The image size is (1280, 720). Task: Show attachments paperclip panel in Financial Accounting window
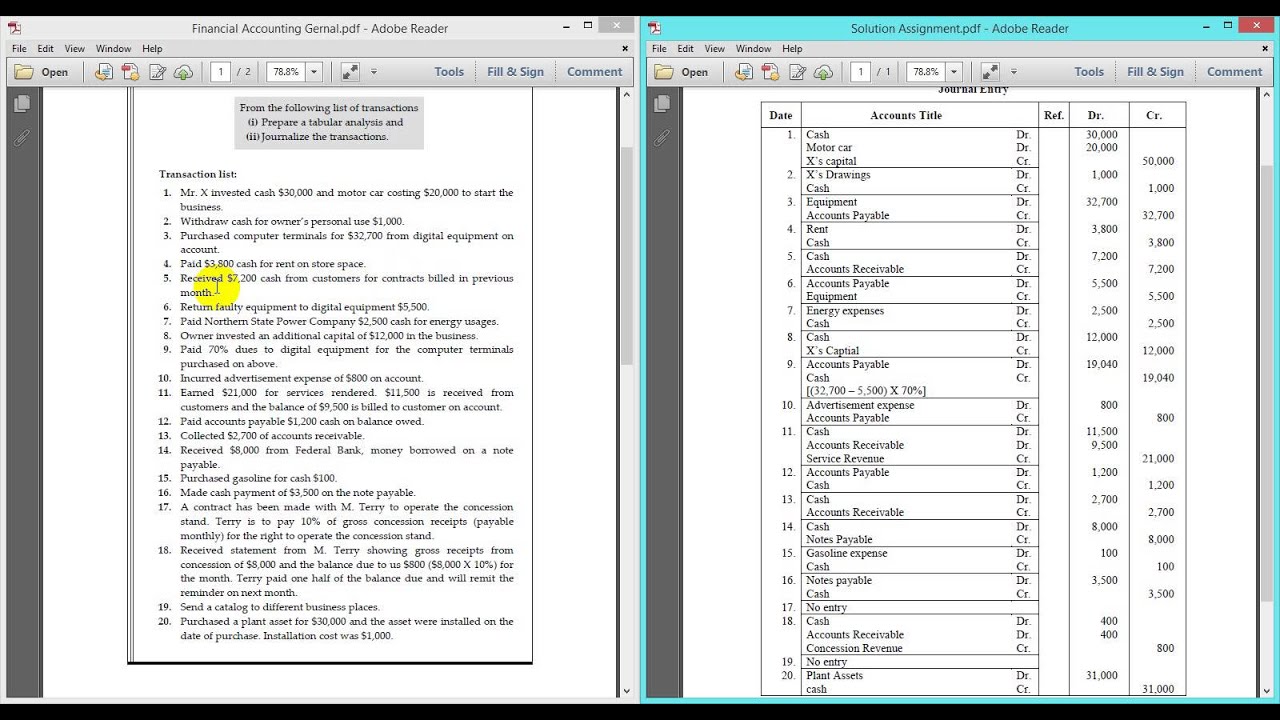tap(22, 138)
